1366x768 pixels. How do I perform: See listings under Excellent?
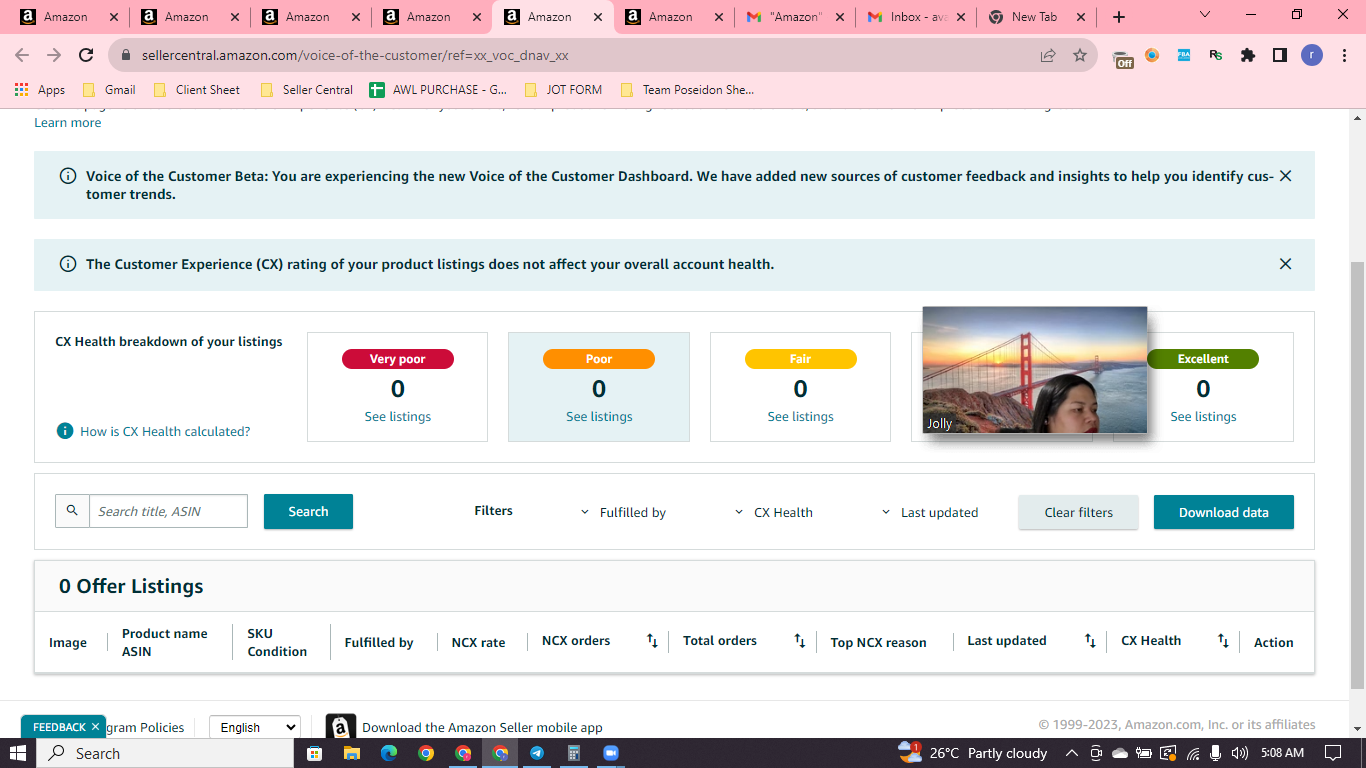pos(1203,416)
